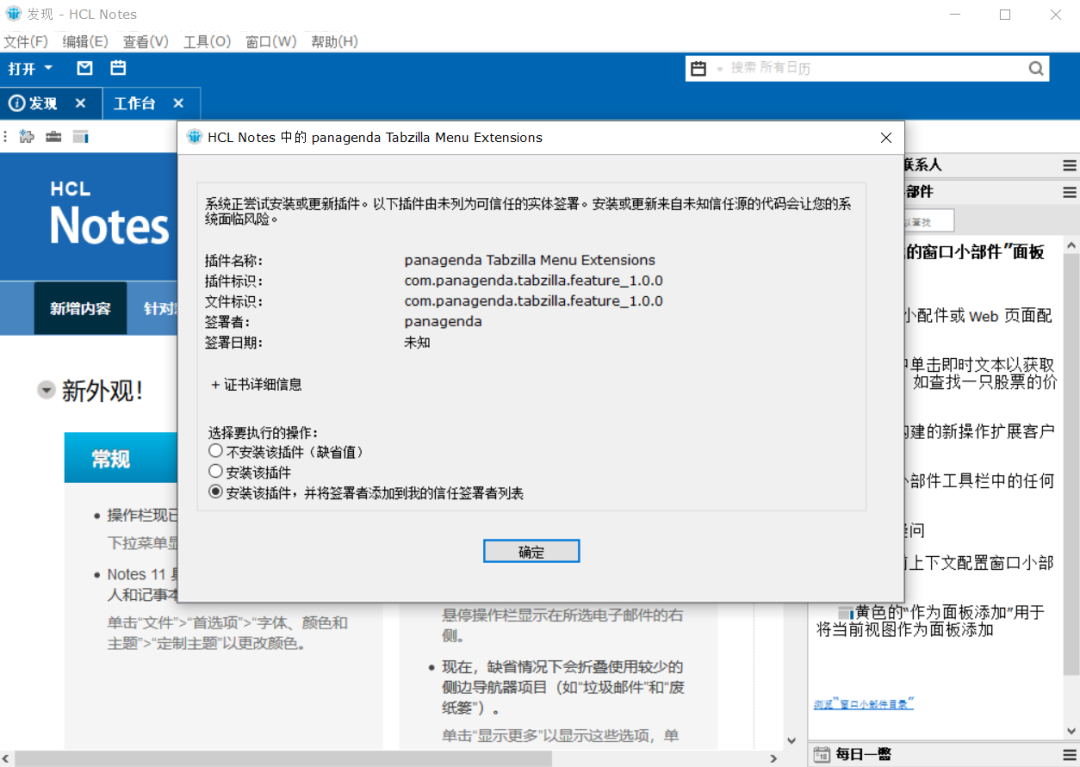The height and width of the screenshot is (767, 1080).
Task: Open the 查看(V) menu
Action: coord(145,41)
